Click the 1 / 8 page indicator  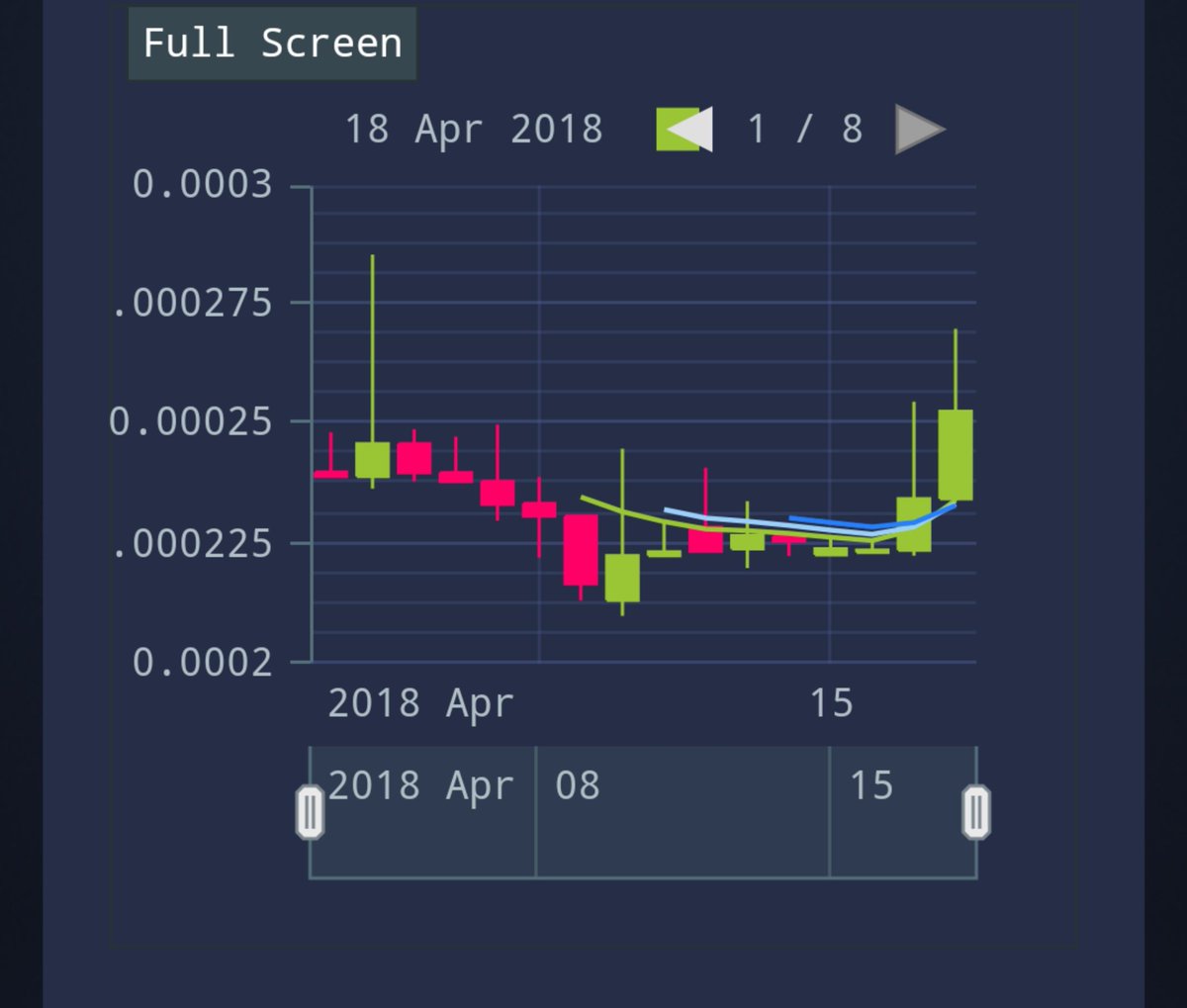[806, 129]
